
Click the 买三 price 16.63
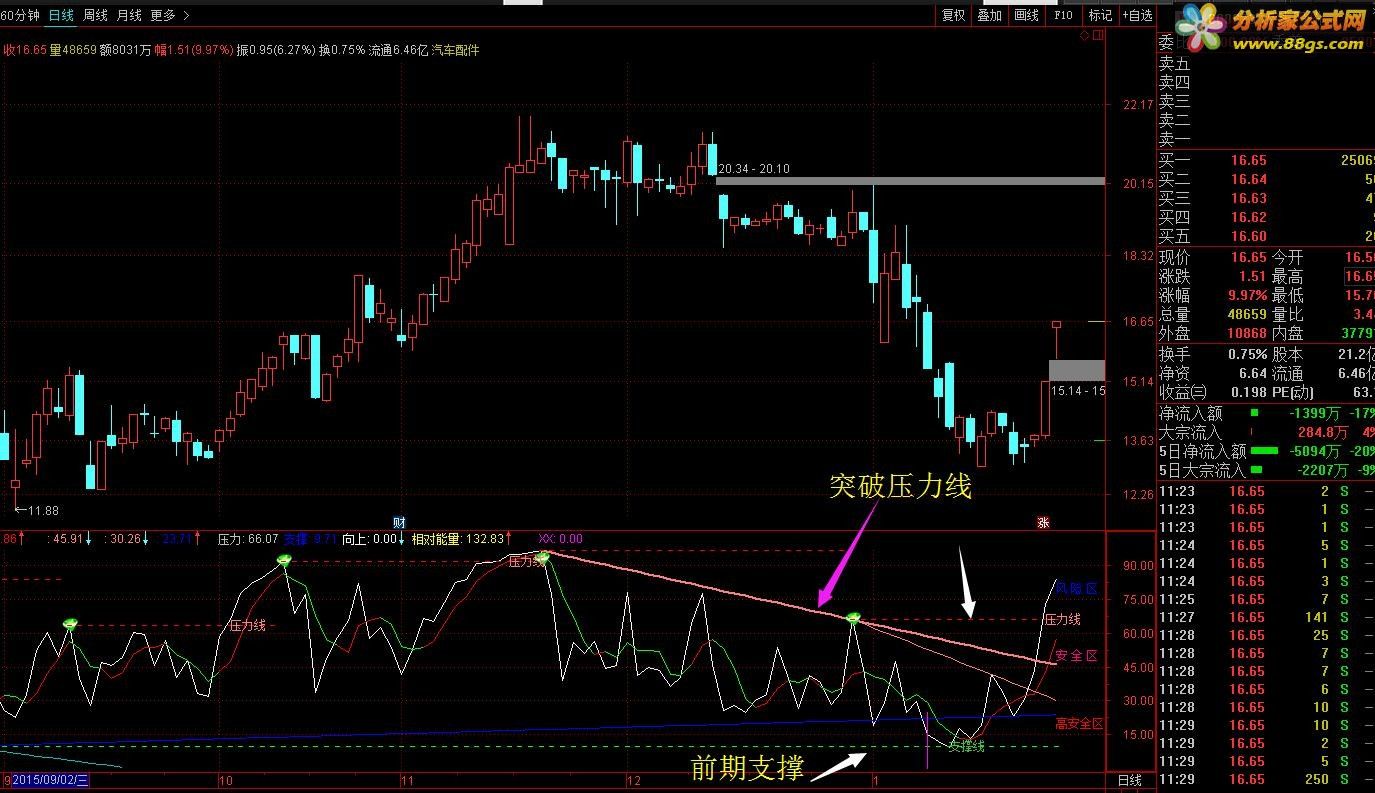coord(1248,199)
